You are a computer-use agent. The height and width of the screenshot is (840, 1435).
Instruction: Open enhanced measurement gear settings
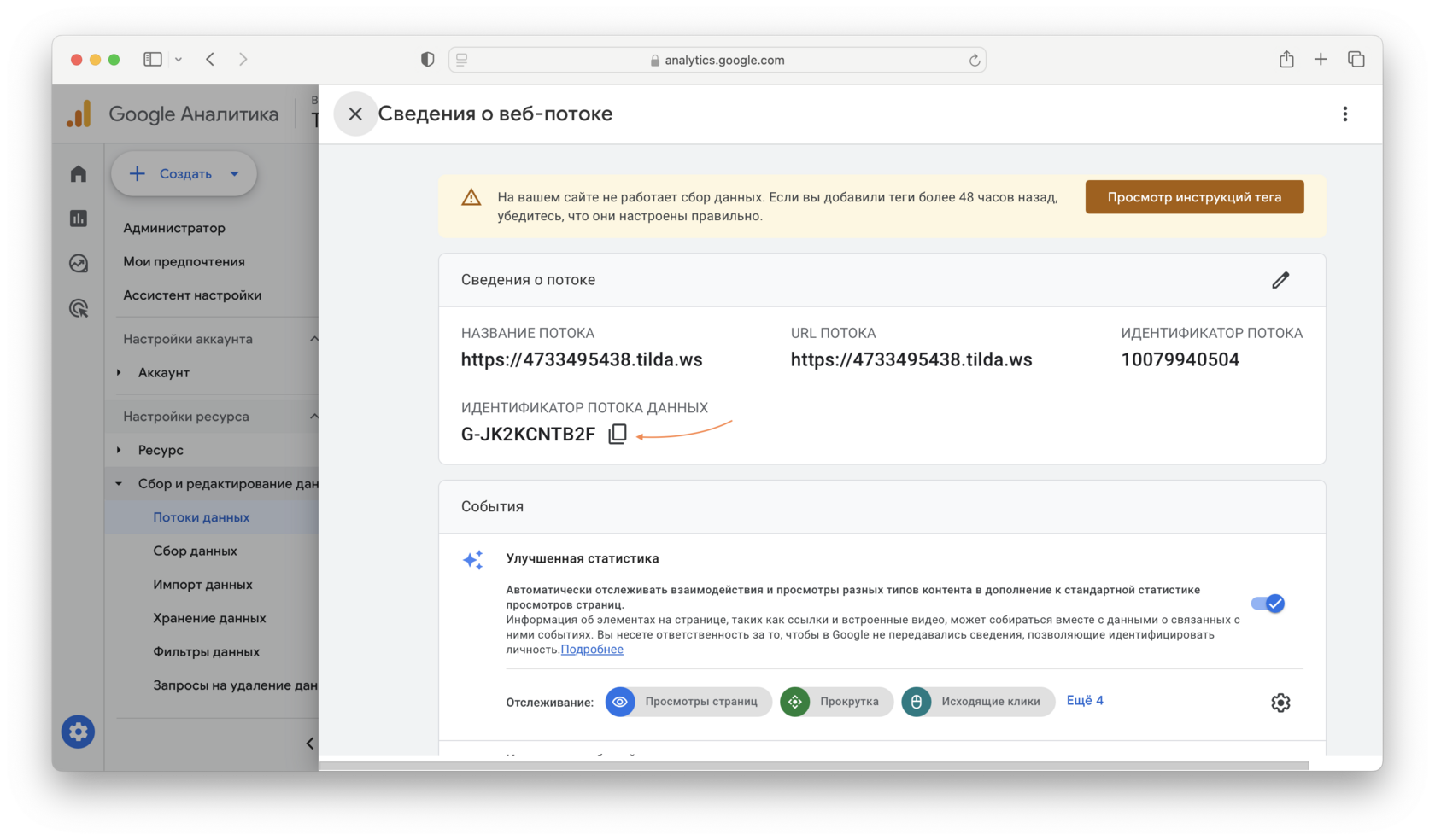pos(1280,702)
